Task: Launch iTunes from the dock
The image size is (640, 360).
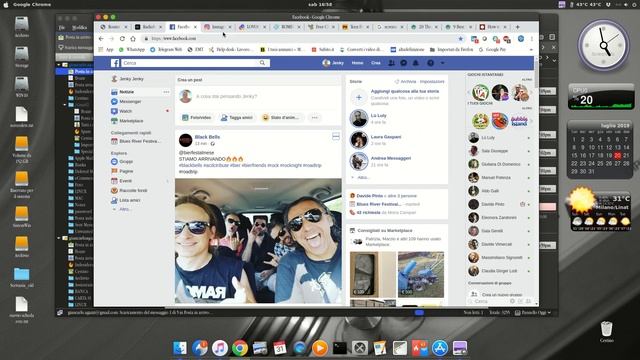Action: 220,348
